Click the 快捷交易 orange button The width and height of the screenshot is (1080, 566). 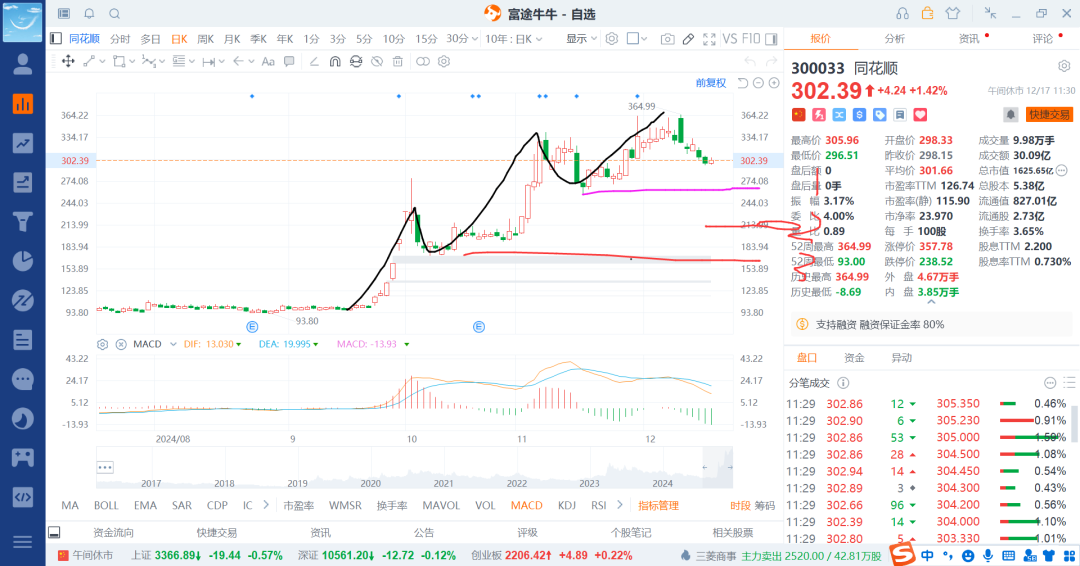click(1050, 114)
